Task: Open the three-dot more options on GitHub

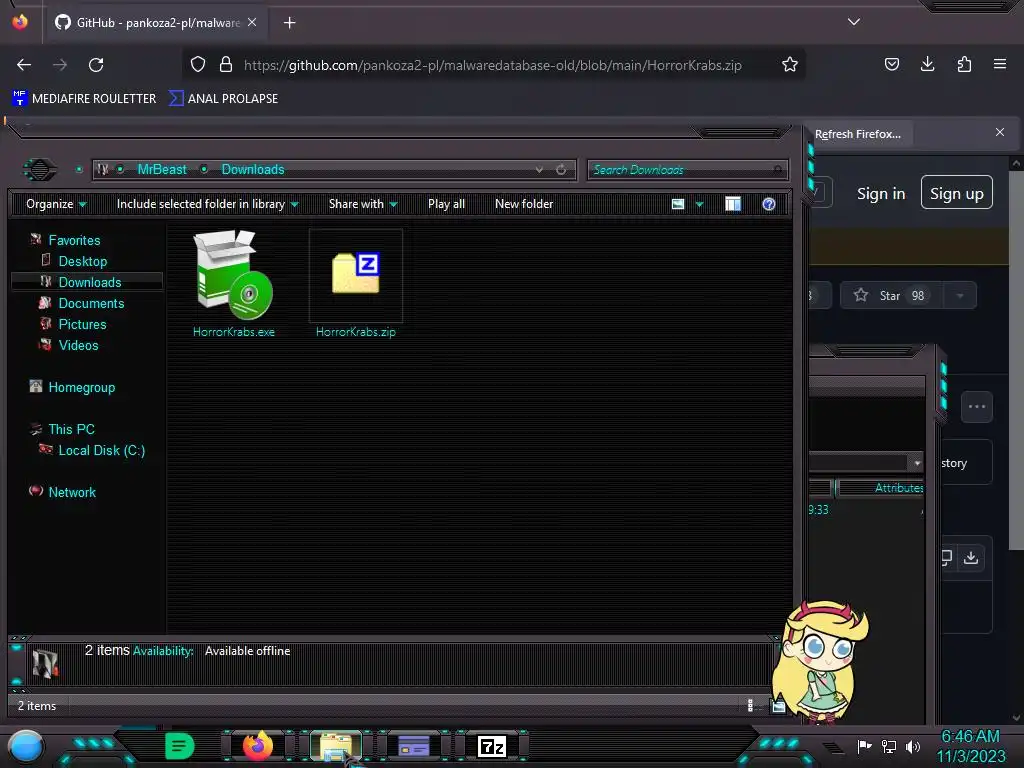Action: pyautogui.click(x=977, y=407)
